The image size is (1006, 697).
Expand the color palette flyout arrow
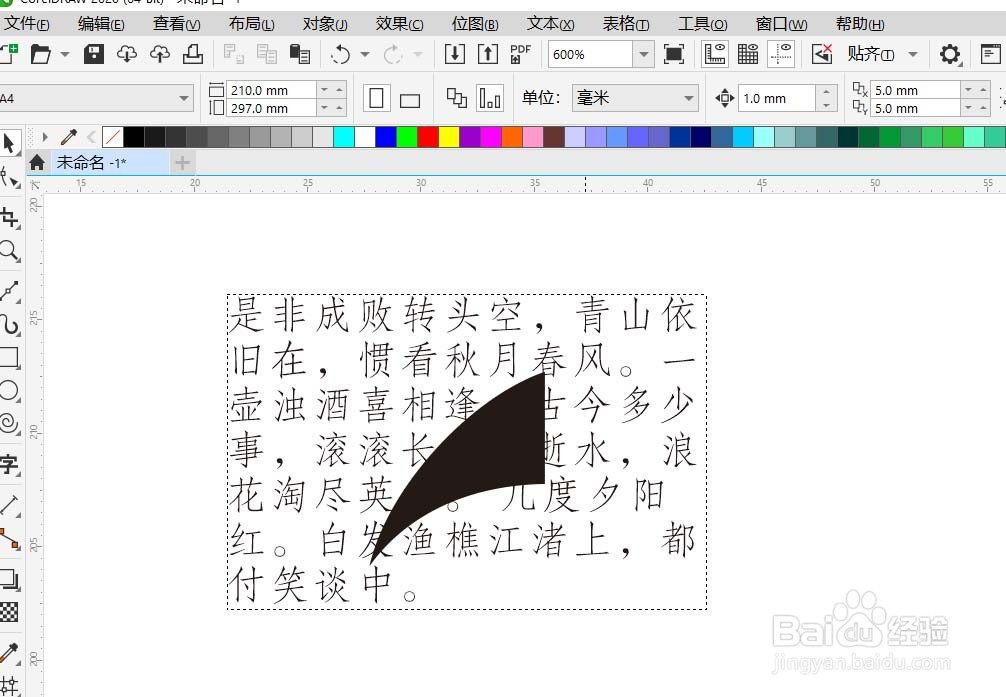pyautogui.click(x=45, y=137)
